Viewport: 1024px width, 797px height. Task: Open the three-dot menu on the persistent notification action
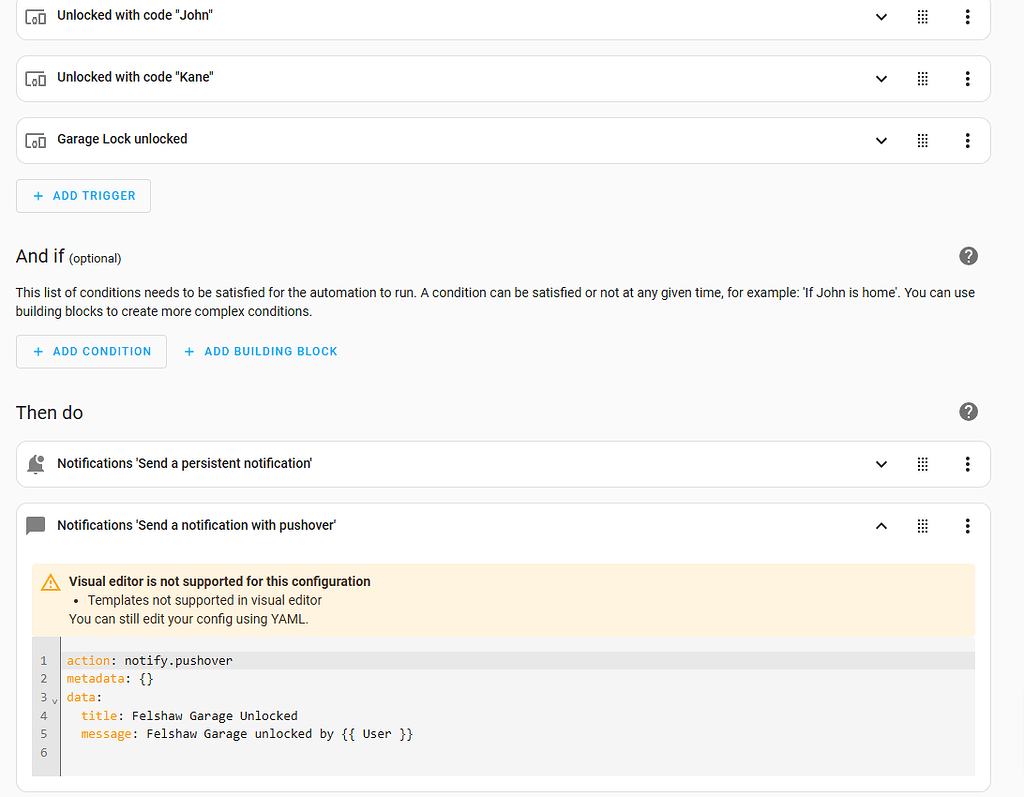pos(967,463)
